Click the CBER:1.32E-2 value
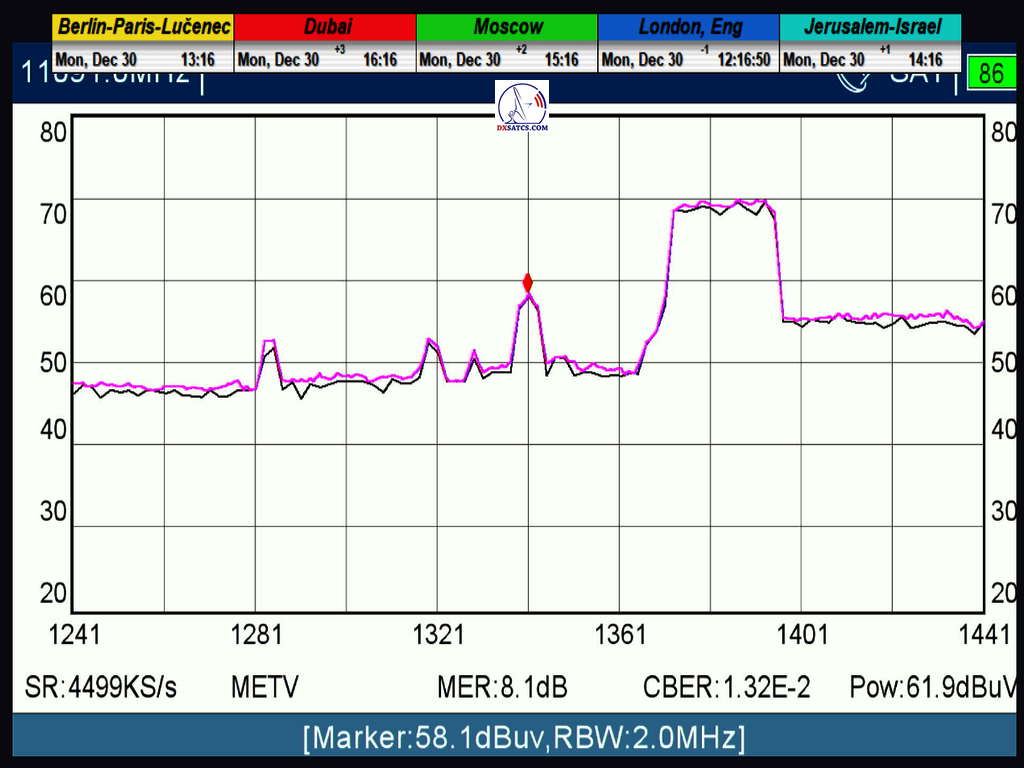The image size is (1024, 768). tap(727, 687)
